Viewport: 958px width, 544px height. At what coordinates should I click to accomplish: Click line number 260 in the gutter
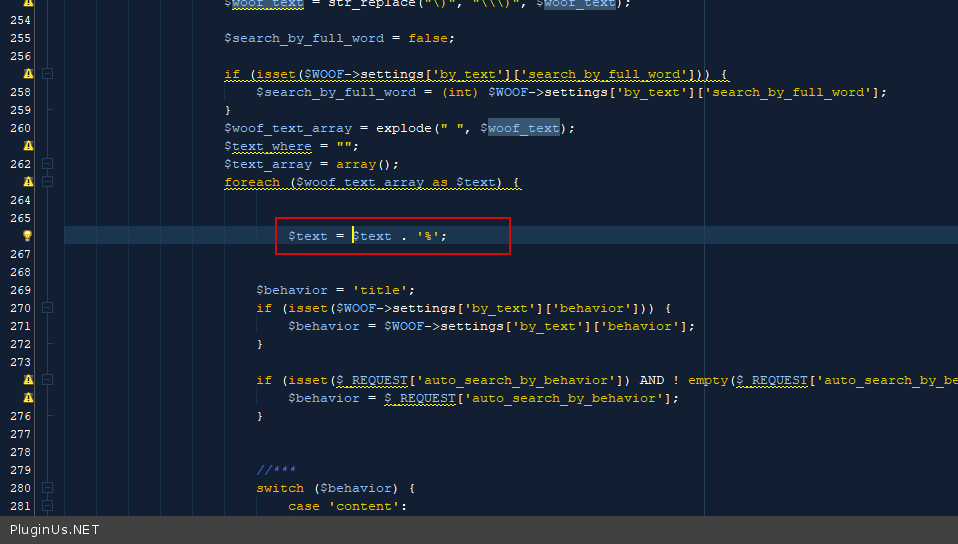click(20, 128)
